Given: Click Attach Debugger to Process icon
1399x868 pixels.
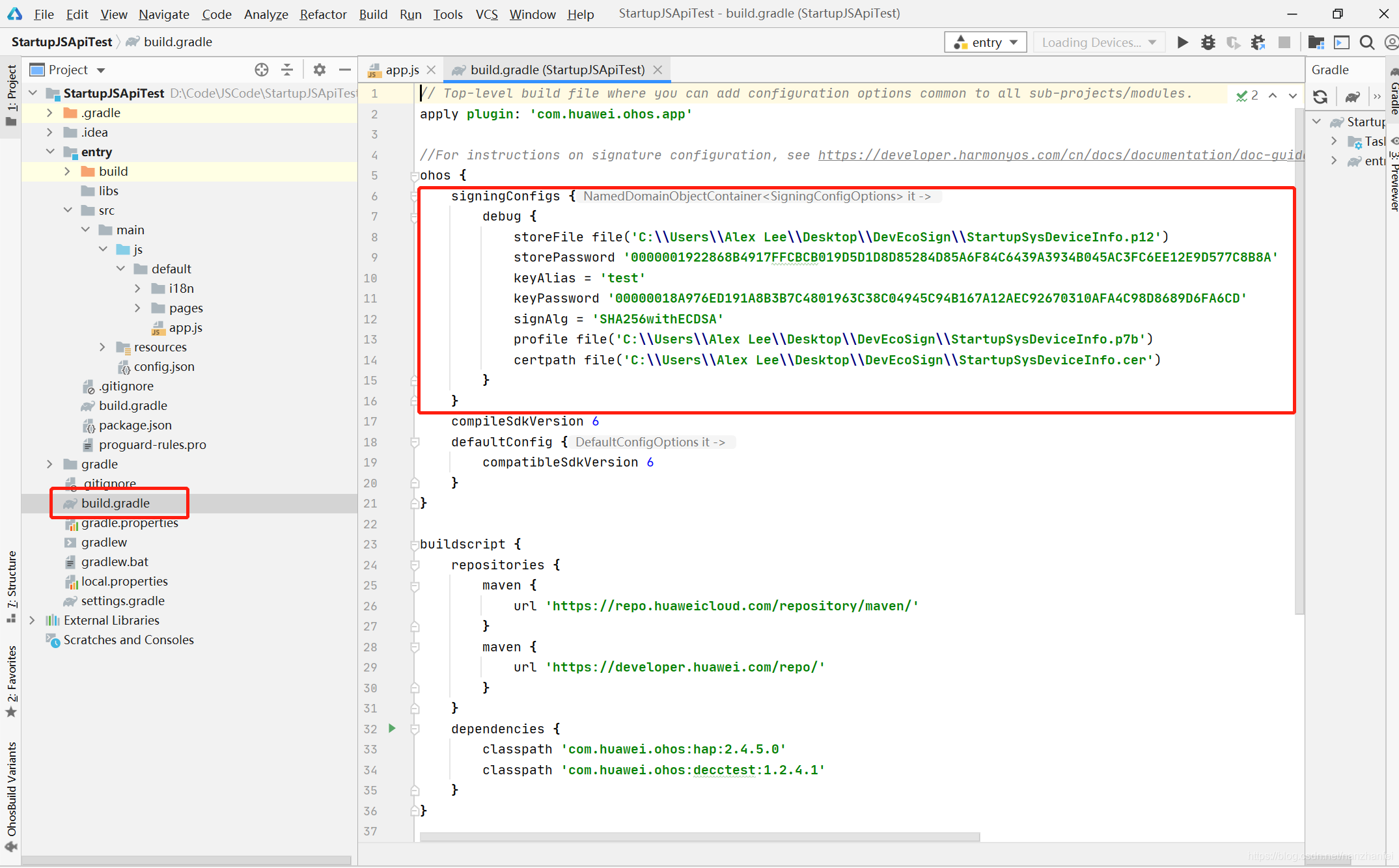Looking at the screenshot, I should 1258,42.
